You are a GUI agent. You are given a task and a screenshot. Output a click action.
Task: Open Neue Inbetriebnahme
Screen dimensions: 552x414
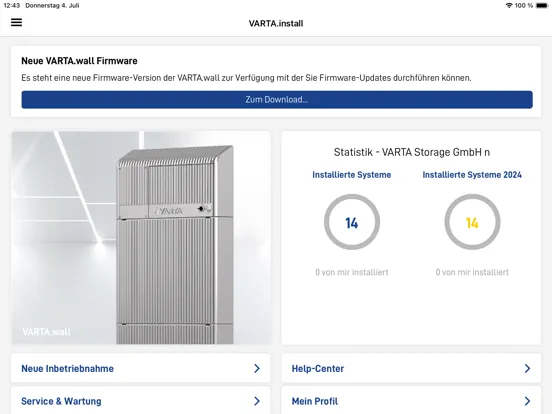(141, 368)
